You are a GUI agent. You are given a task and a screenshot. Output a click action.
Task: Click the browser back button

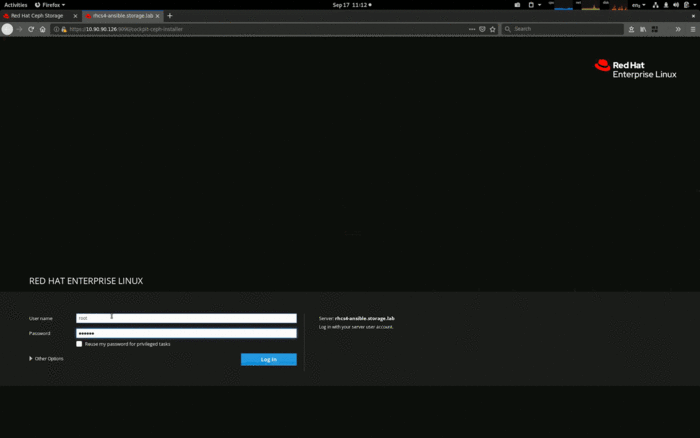(x=8, y=29)
